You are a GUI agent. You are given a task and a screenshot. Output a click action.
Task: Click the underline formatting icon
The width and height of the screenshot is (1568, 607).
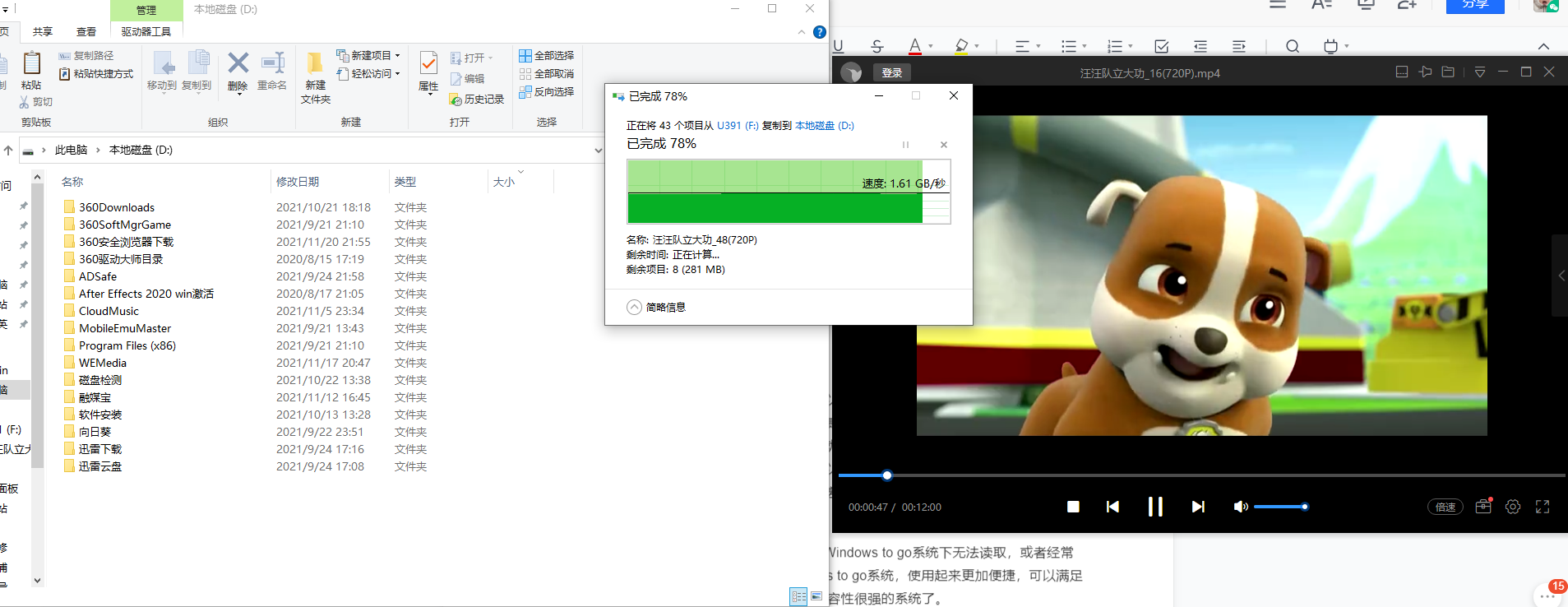pos(838,47)
